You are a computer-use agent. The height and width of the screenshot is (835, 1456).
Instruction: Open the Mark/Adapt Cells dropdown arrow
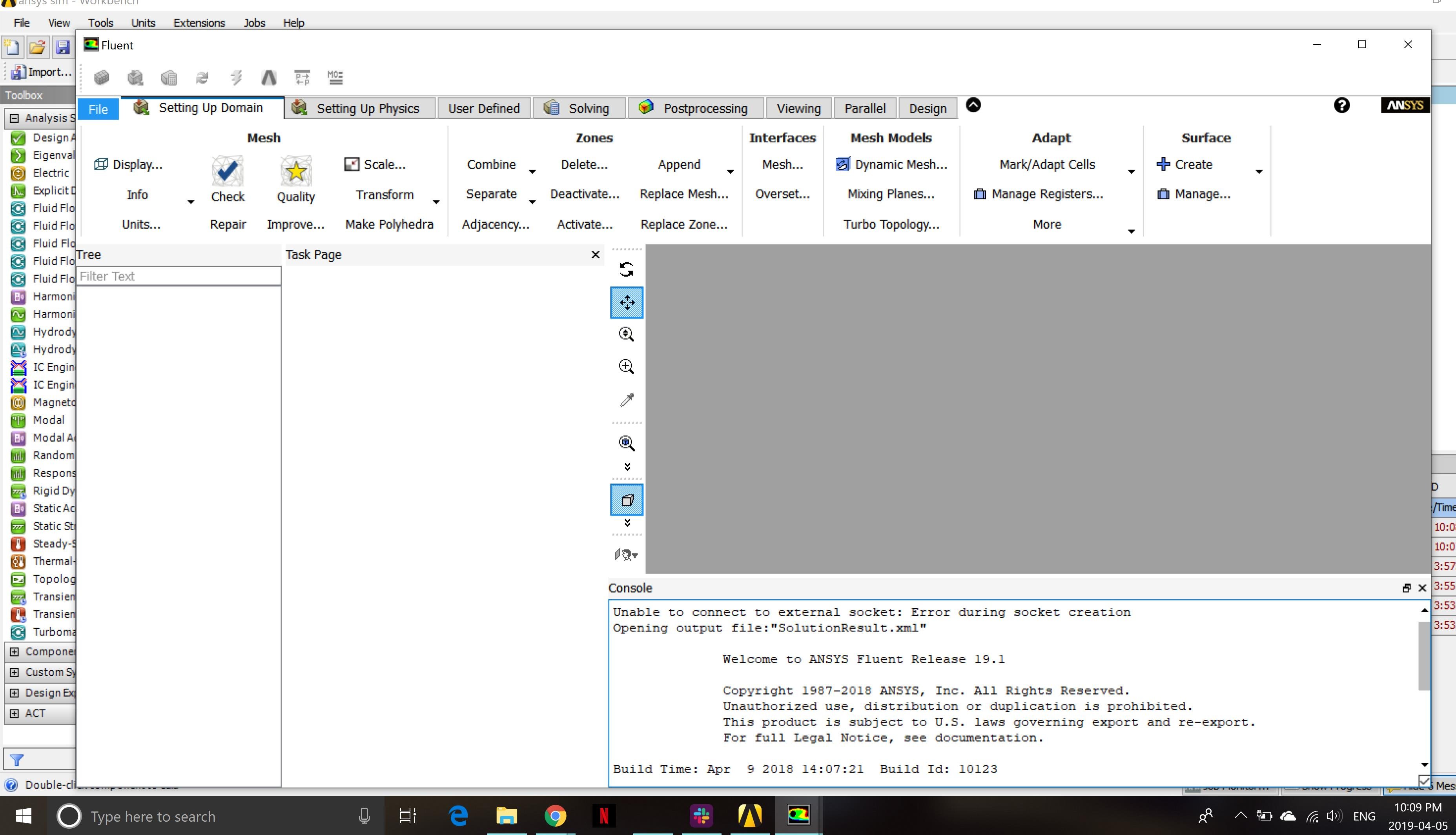click(1131, 171)
